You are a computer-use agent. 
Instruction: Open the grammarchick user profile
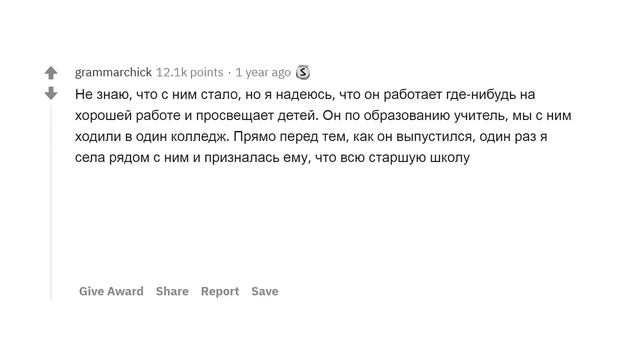coord(113,73)
